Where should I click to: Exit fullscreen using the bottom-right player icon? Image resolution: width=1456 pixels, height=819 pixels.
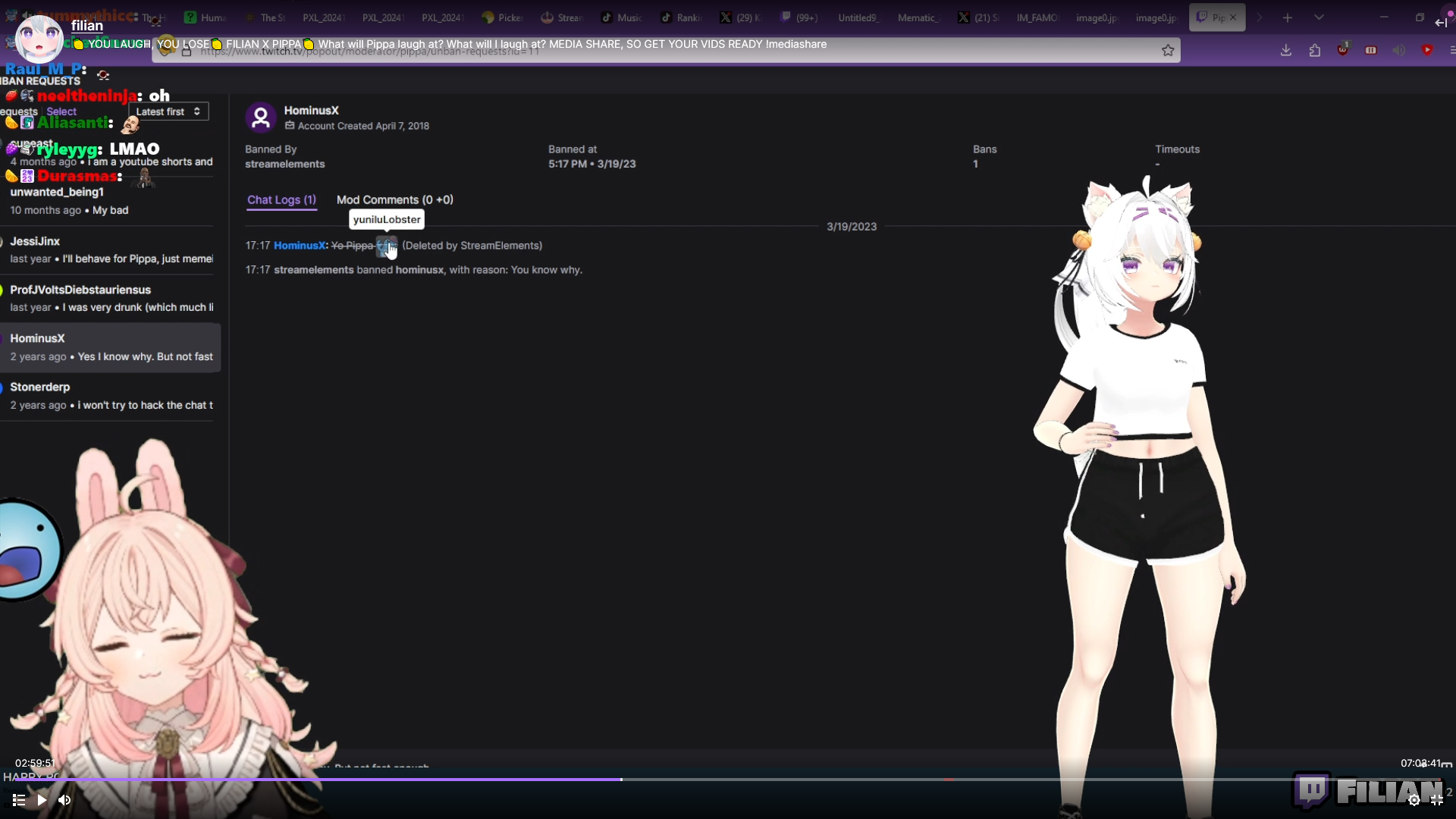(1436, 799)
